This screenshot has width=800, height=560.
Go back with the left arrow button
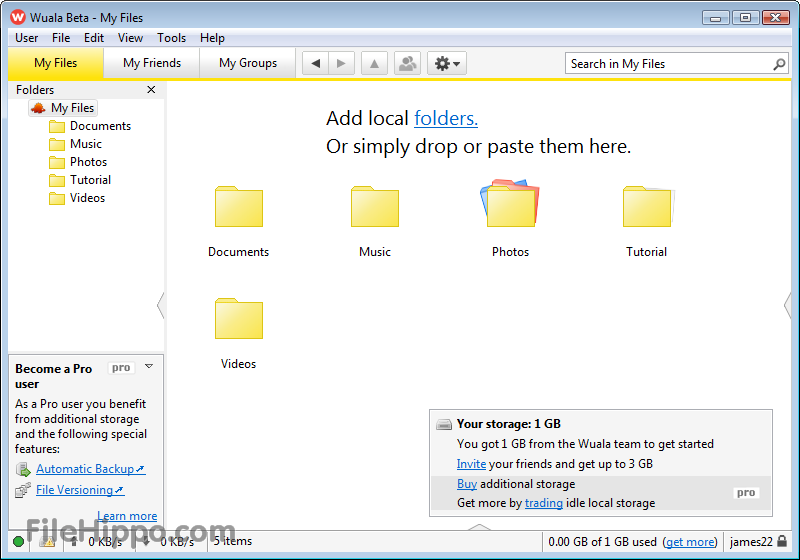(x=316, y=63)
